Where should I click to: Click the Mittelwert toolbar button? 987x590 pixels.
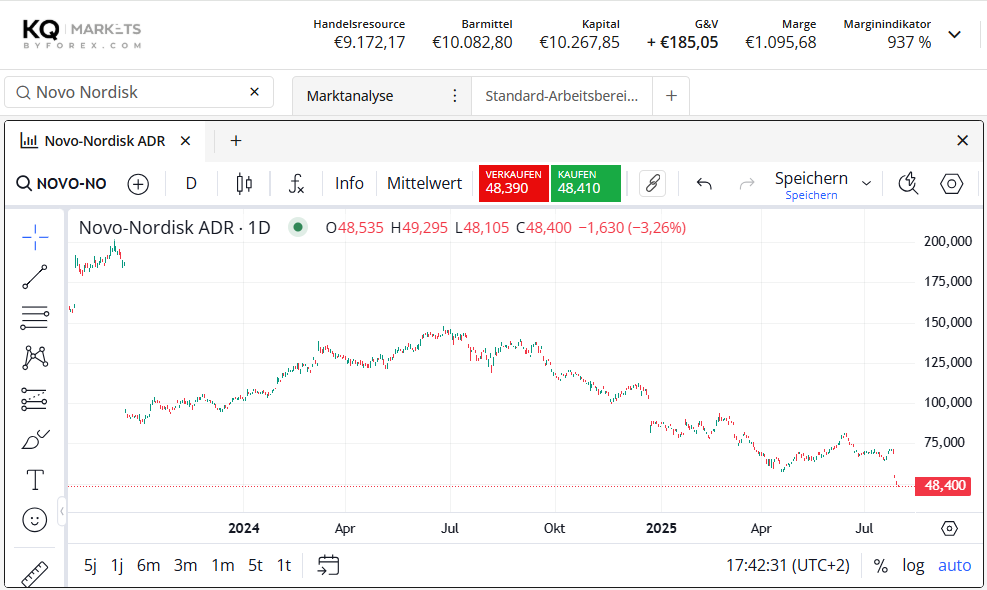click(424, 183)
